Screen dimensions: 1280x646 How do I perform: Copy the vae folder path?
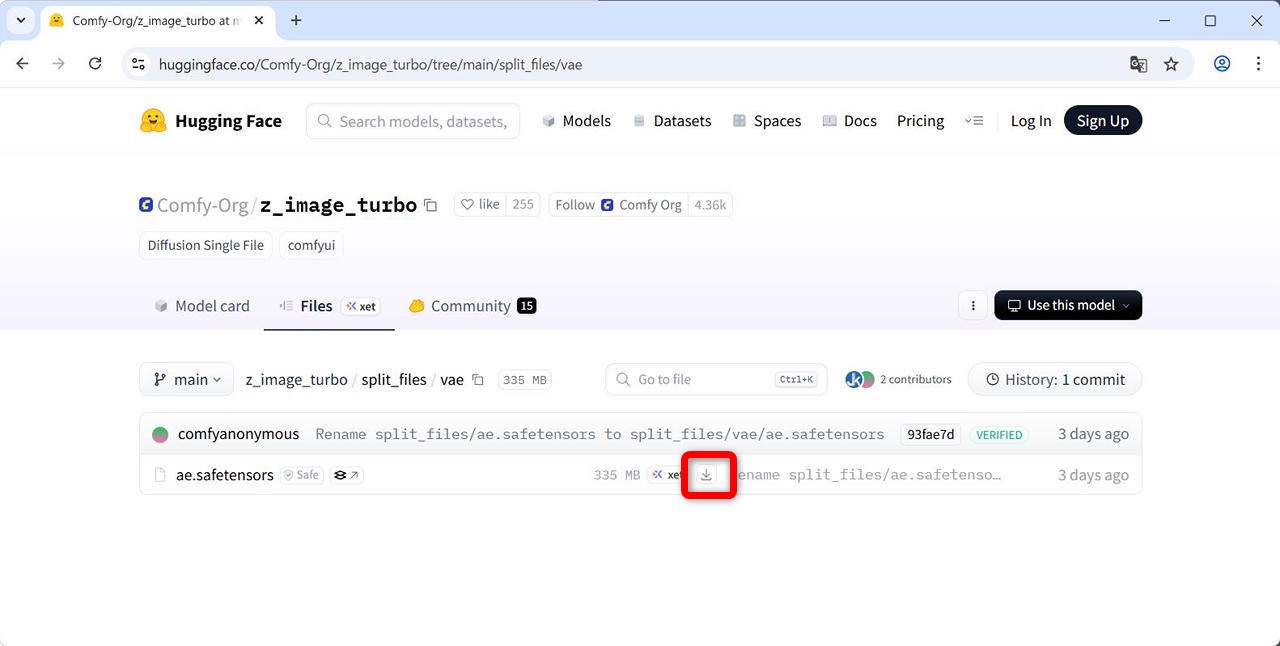pos(478,380)
